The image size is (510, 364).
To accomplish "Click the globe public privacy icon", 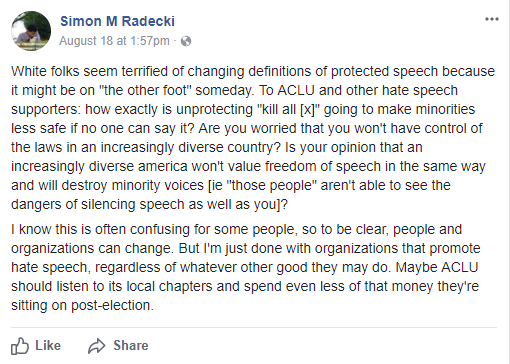I will (186, 41).
